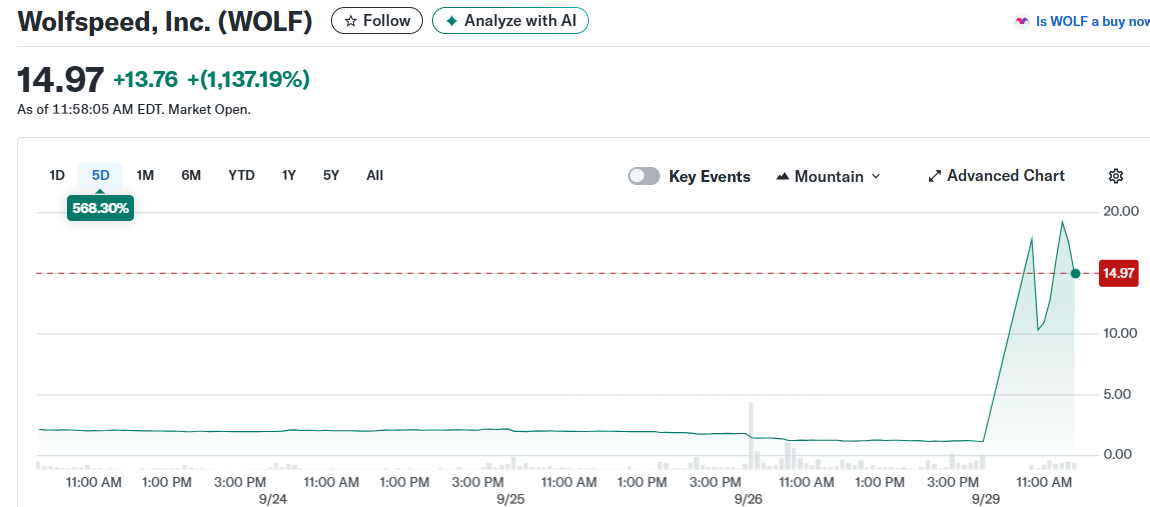Image resolution: width=1150 pixels, height=507 pixels.
Task: Click the logo icon beside 'Is WOLF a buy now'
Action: tap(1022, 21)
